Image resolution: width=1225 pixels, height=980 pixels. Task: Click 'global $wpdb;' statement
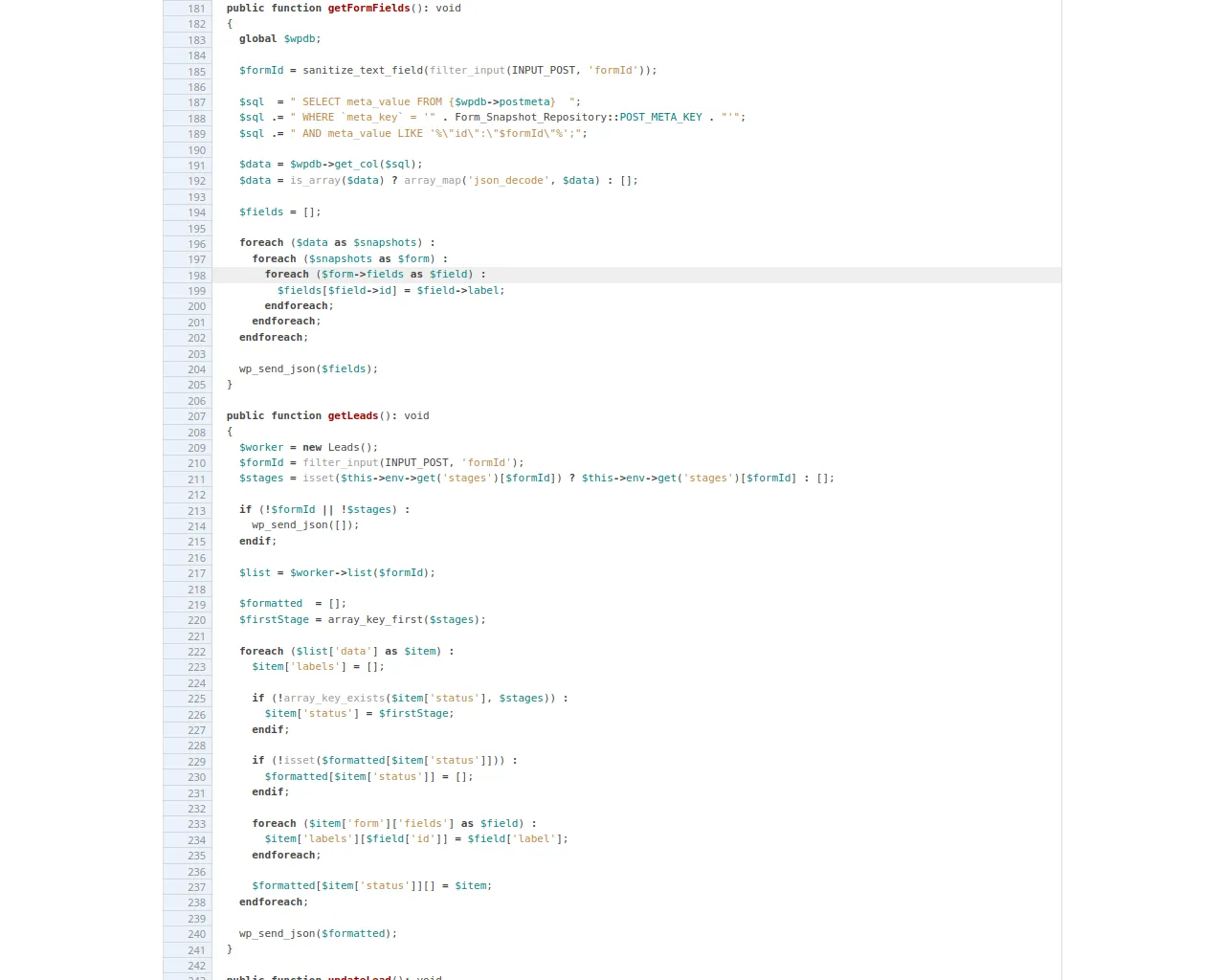pos(280,39)
